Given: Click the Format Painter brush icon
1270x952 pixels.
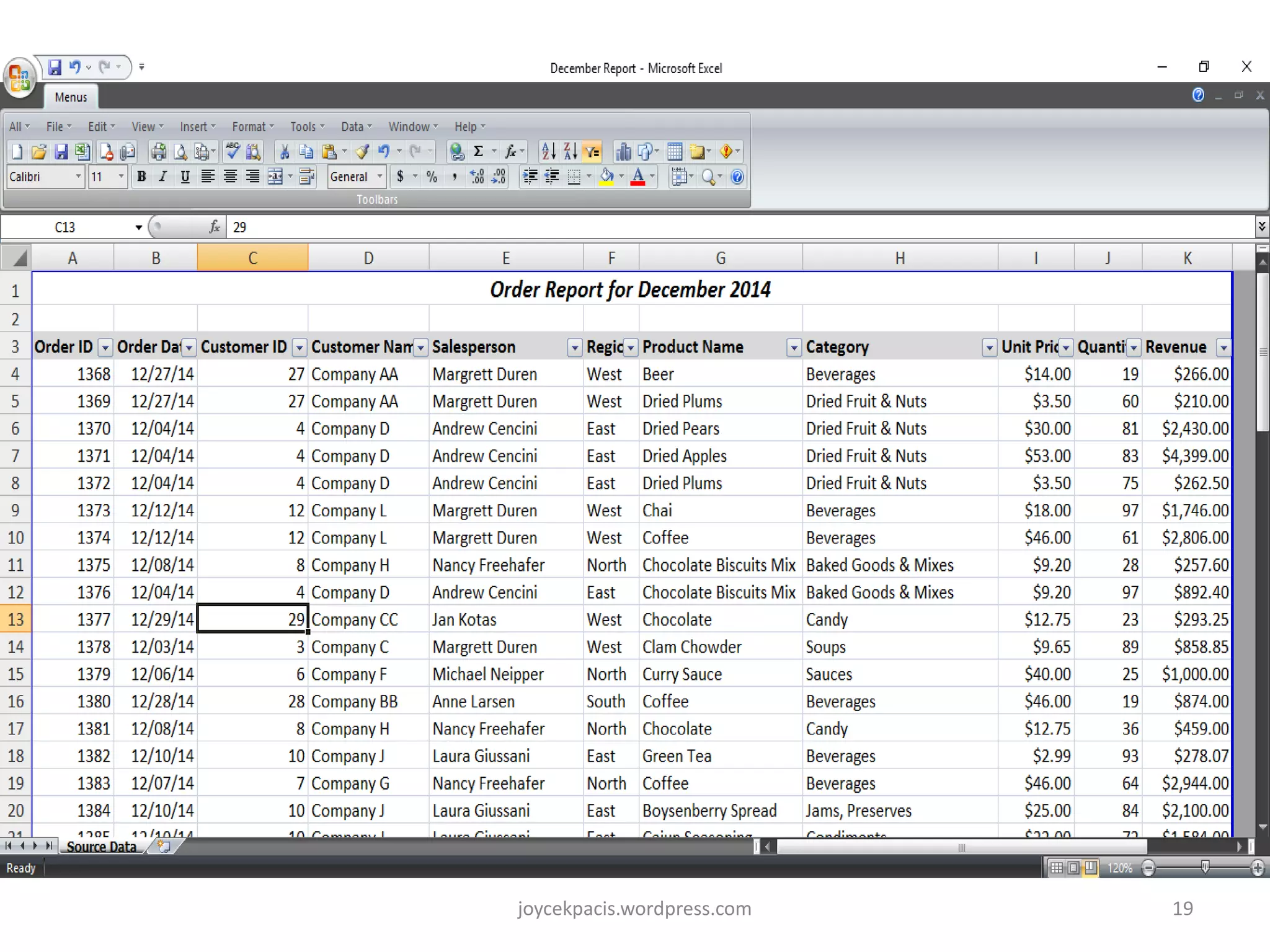Looking at the screenshot, I should (x=363, y=151).
